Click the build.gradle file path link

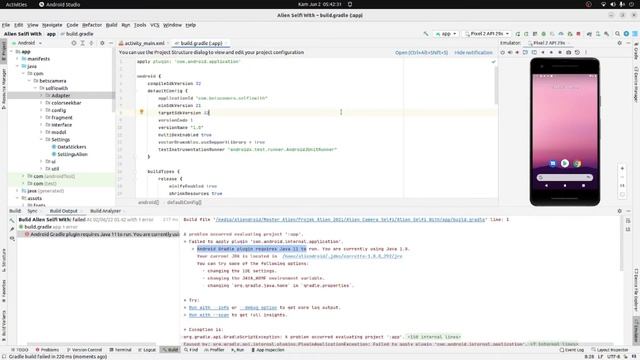click(x=350, y=220)
